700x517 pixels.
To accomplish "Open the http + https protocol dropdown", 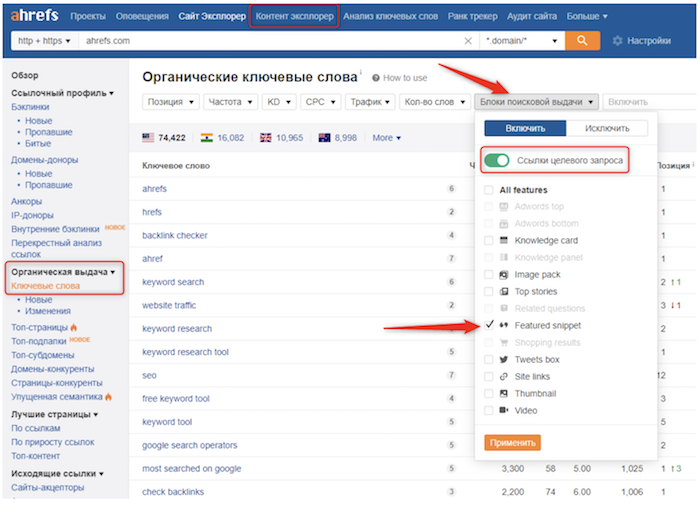I will pyautogui.click(x=45, y=41).
